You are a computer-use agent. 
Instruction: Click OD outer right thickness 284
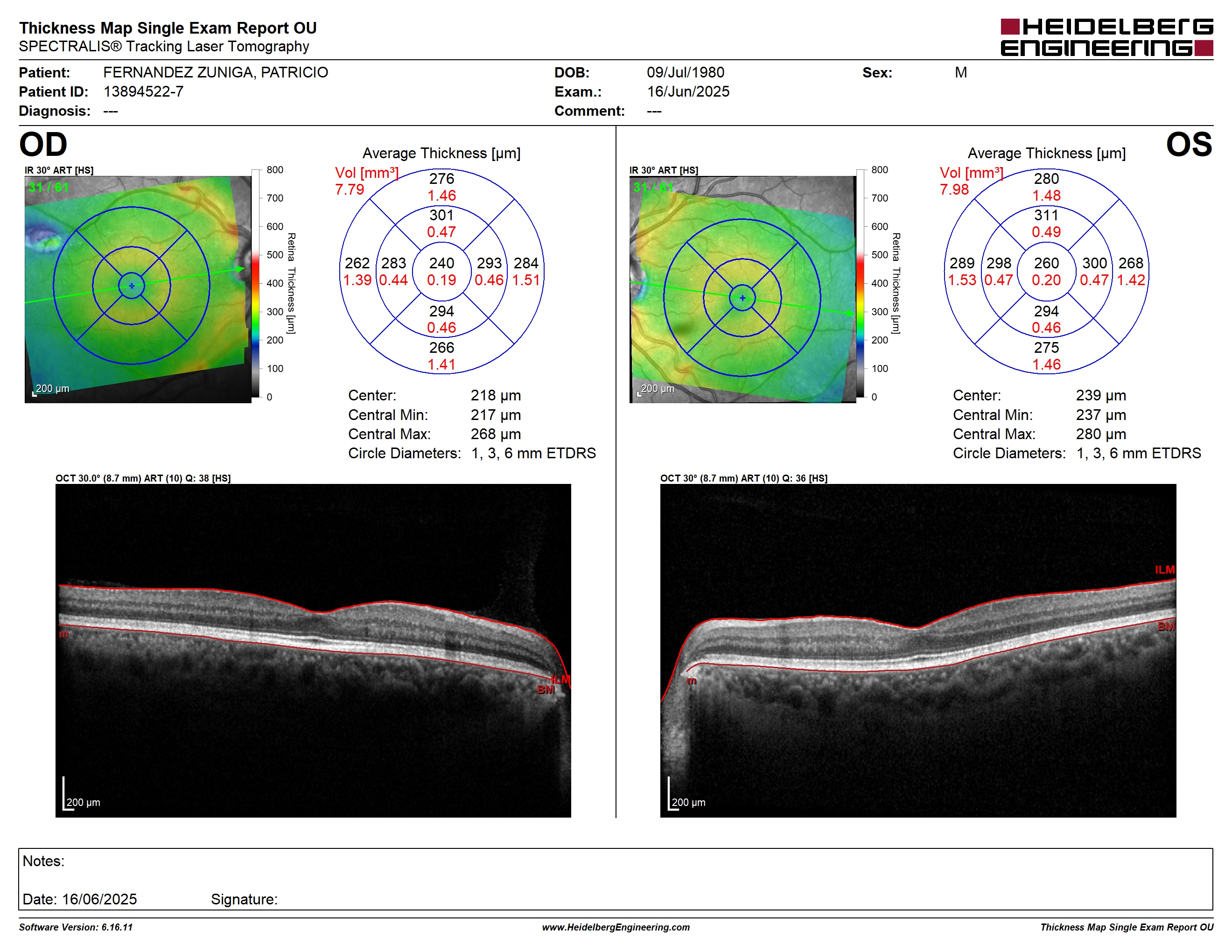[526, 263]
